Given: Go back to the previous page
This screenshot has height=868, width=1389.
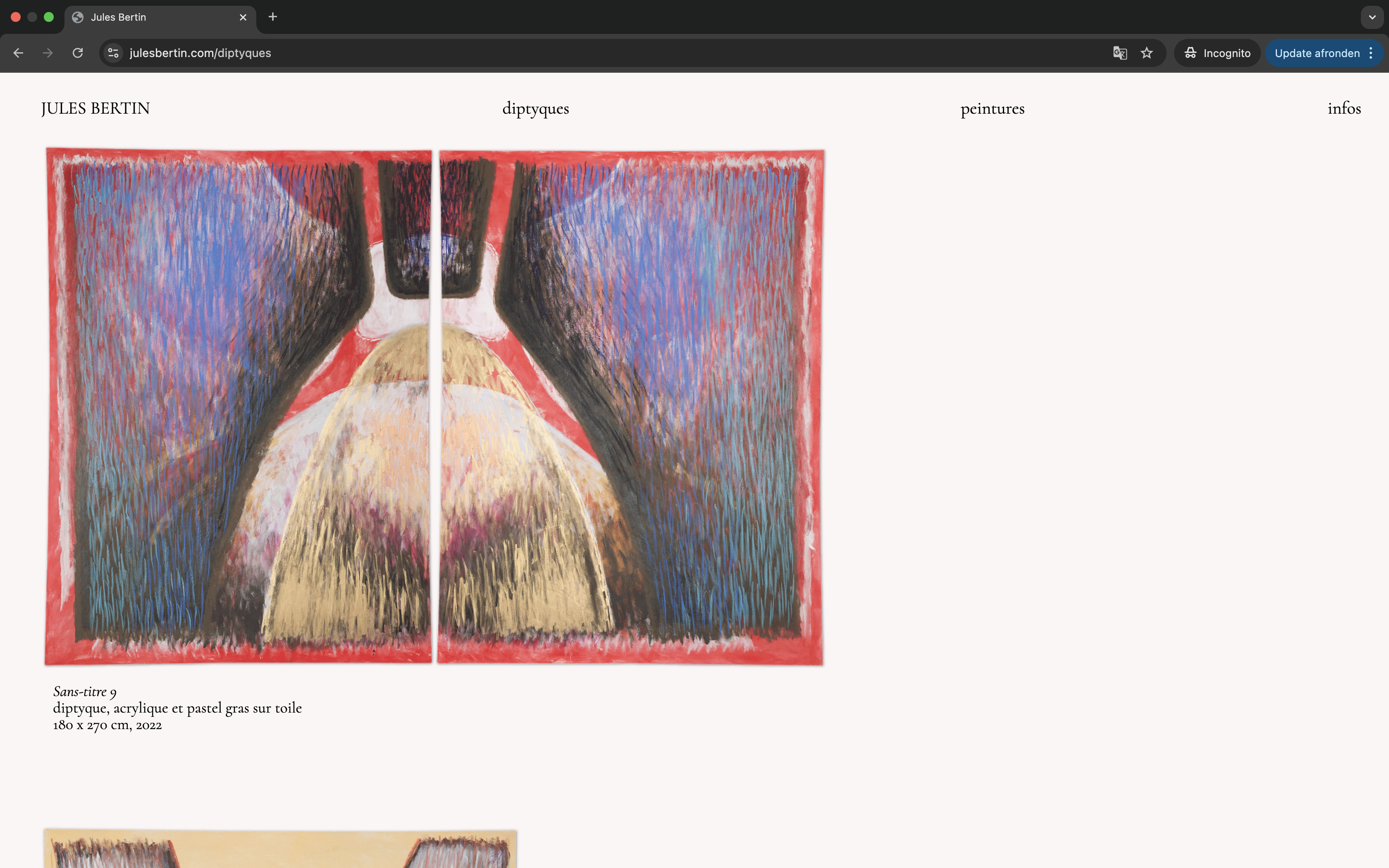Looking at the screenshot, I should 18,53.
